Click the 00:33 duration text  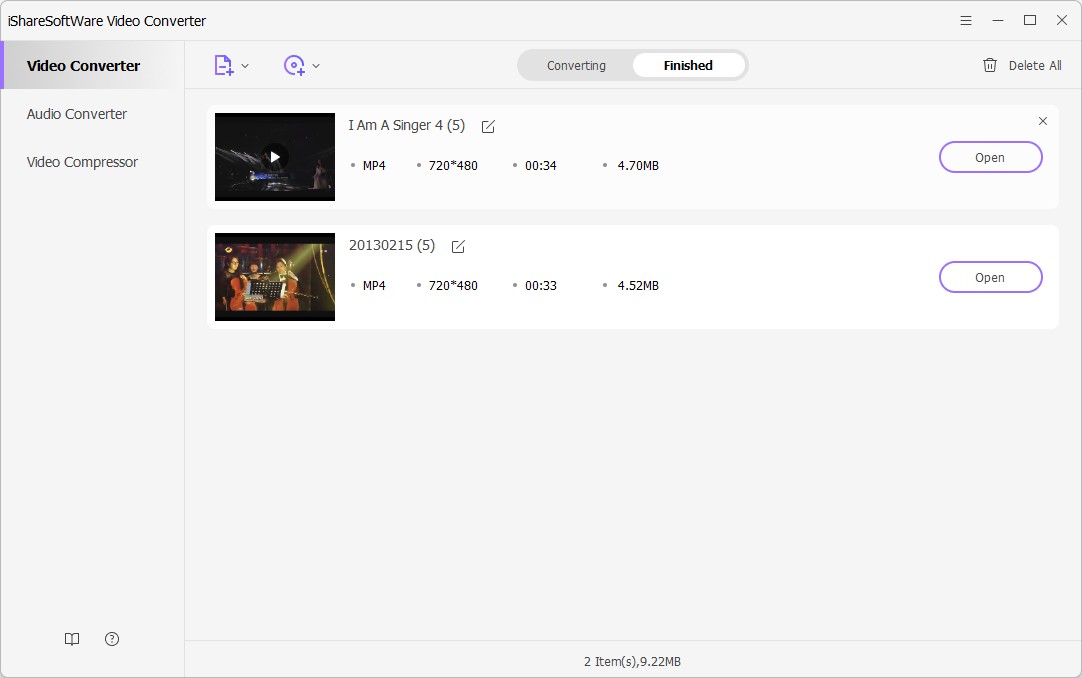click(540, 286)
